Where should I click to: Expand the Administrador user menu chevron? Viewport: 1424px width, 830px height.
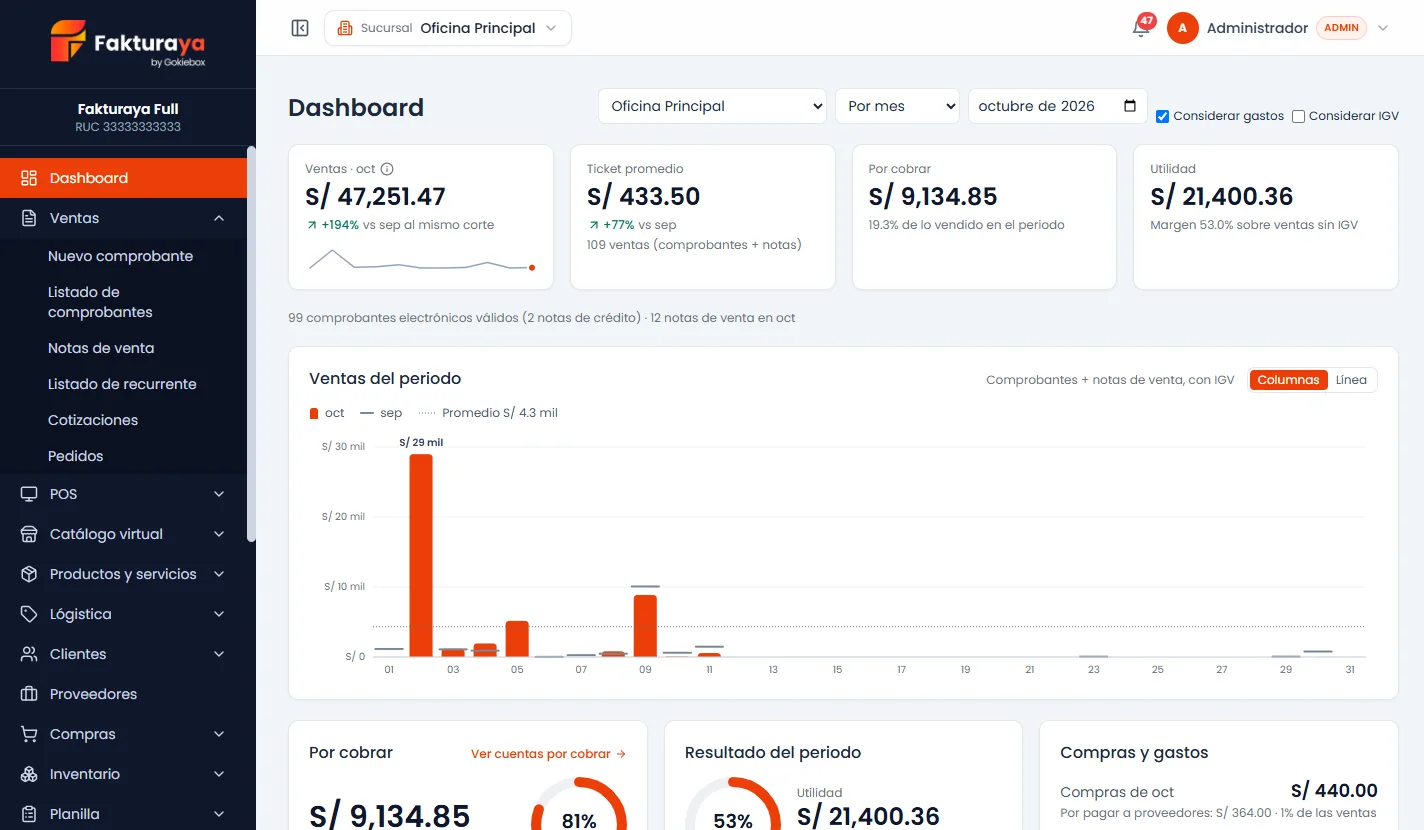tap(1383, 28)
